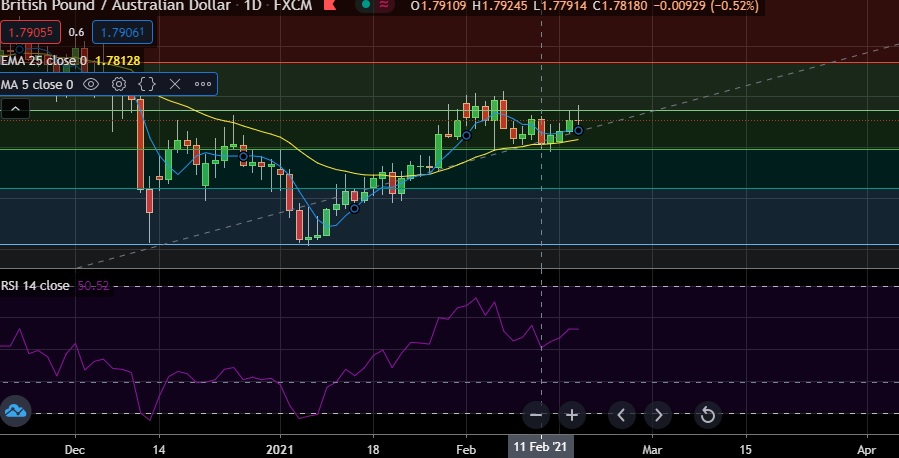The image size is (899, 458).
Task: Click the Feb label on time axis
Action: click(466, 450)
